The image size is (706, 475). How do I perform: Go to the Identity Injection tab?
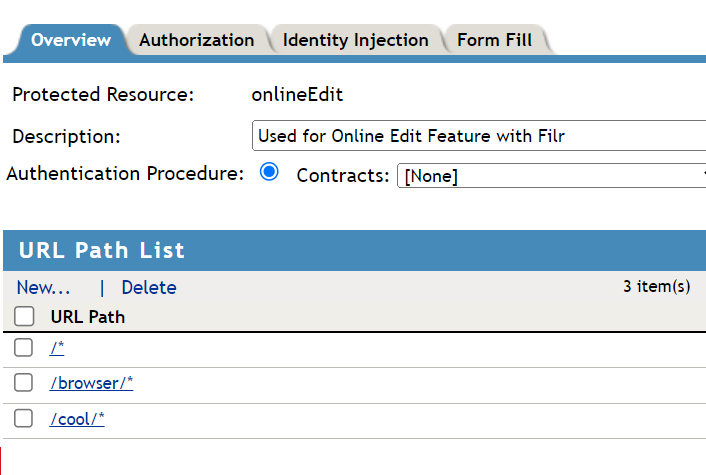click(355, 40)
